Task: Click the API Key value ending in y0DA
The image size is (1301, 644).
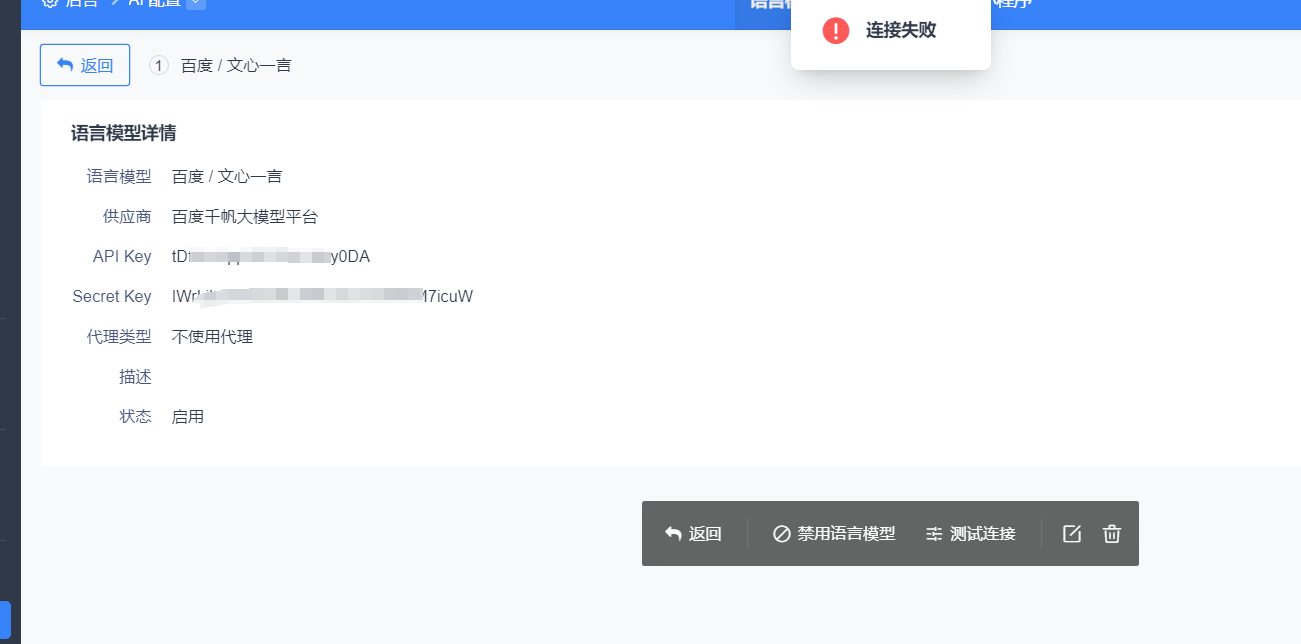Action: point(271,256)
